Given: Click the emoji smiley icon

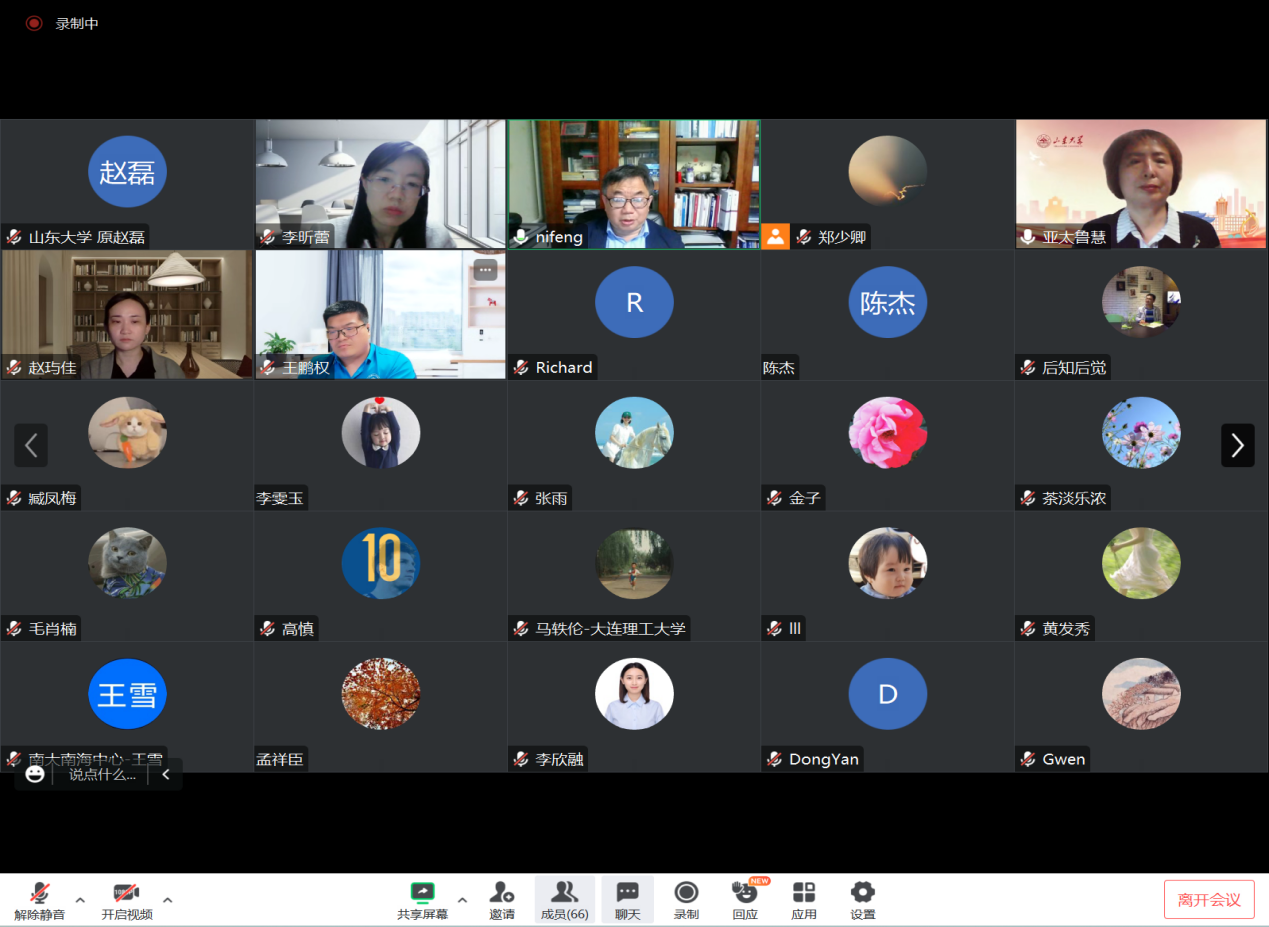Looking at the screenshot, I should coord(35,774).
